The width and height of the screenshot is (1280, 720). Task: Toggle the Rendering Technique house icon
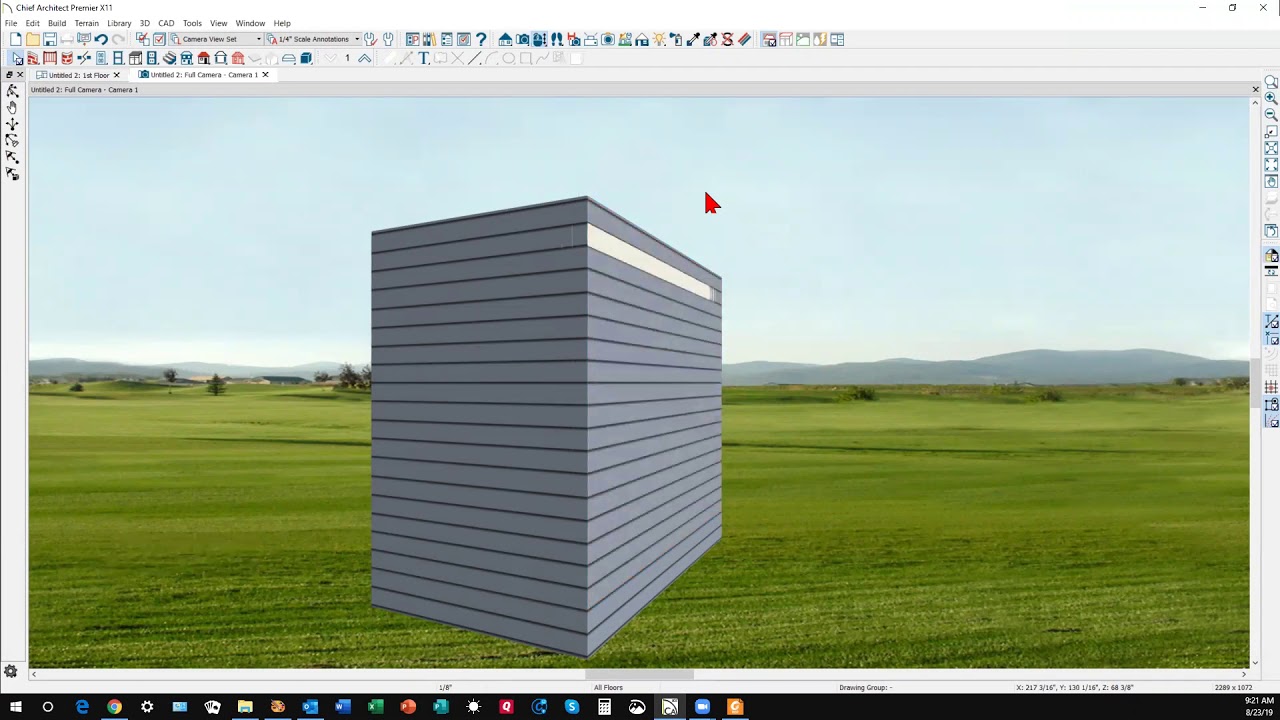pos(768,39)
